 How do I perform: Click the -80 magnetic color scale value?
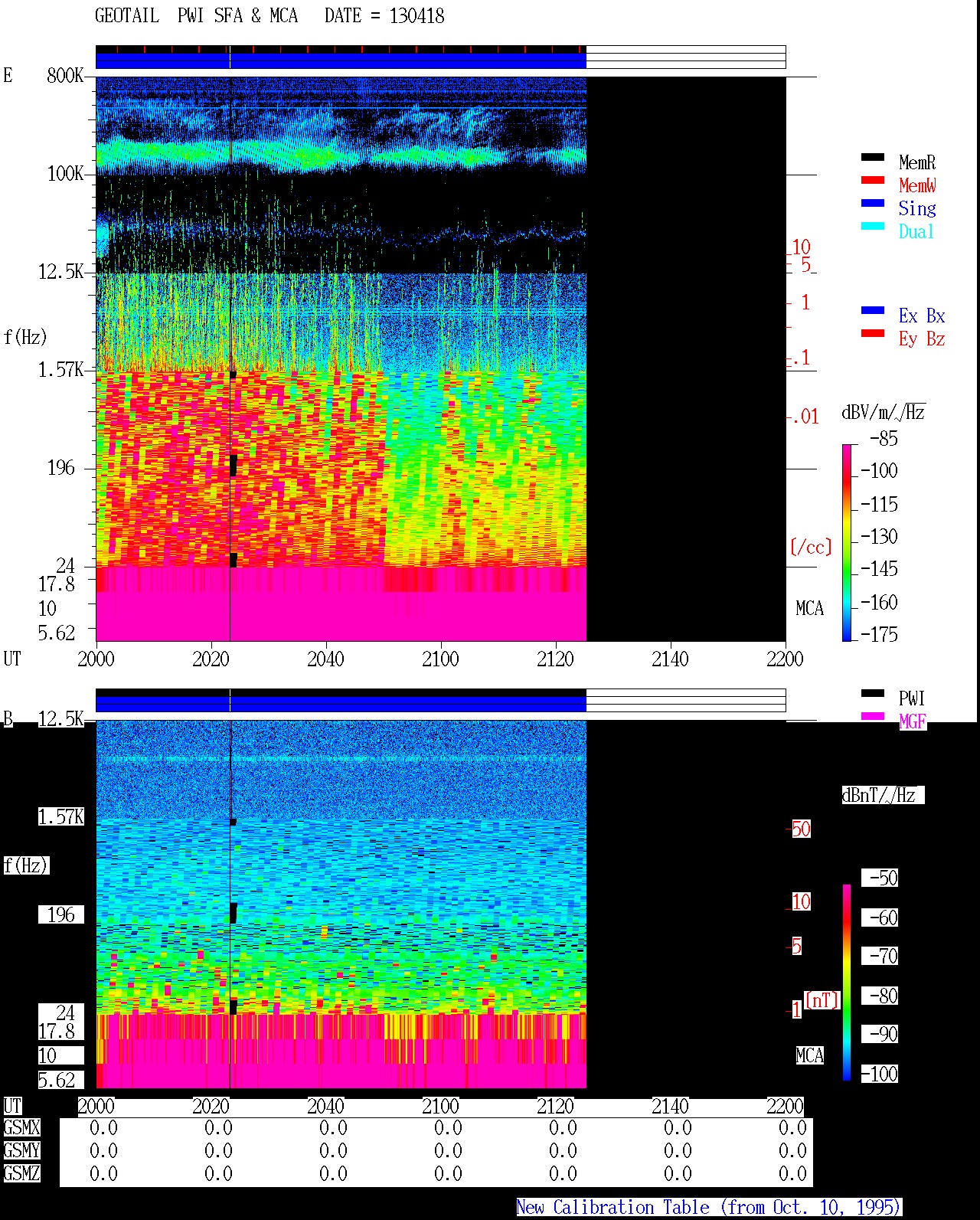tap(884, 996)
